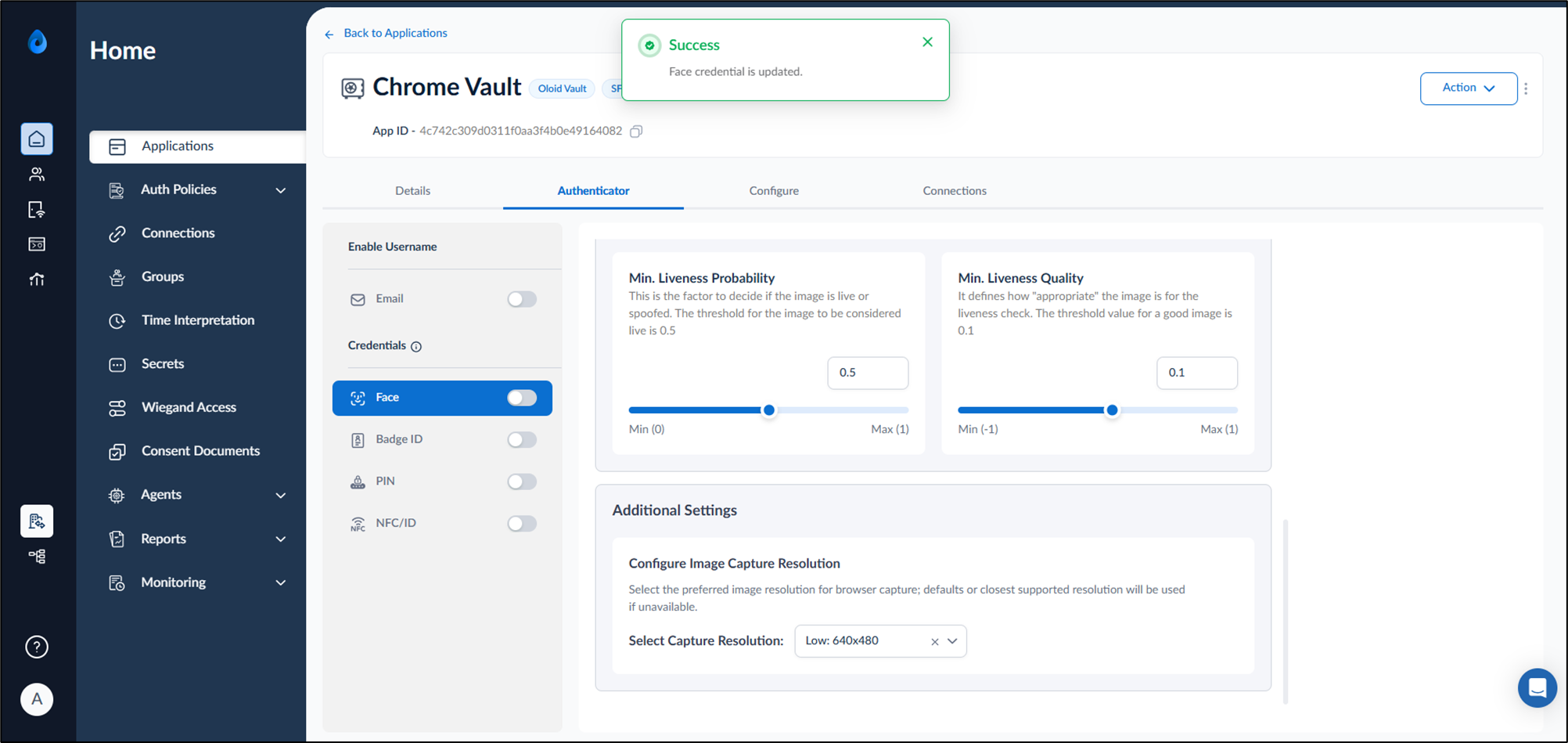Go Back to Applications
Screen dimensions: 1568x743
(x=387, y=34)
